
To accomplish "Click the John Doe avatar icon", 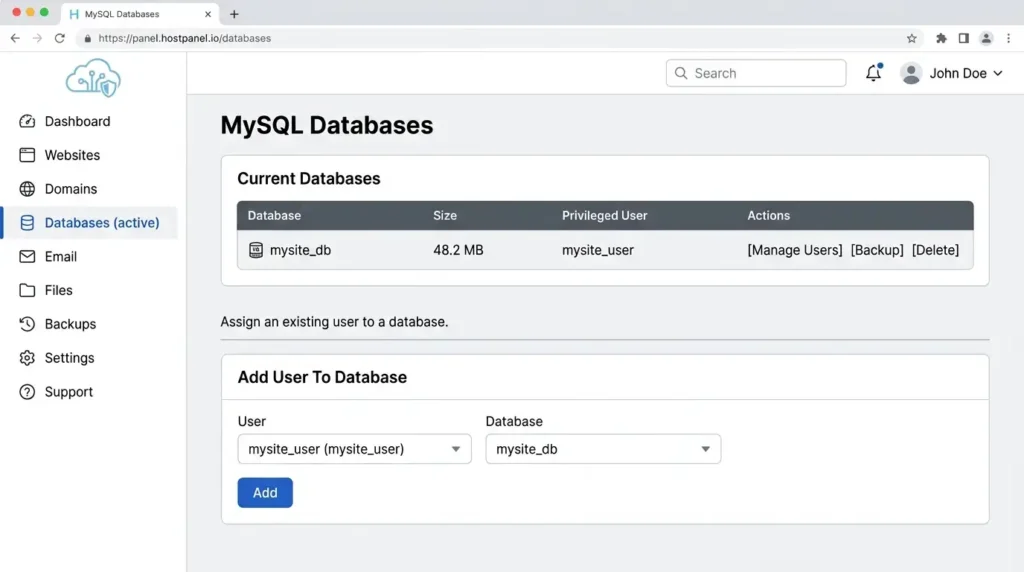I will (x=911, y=73).
